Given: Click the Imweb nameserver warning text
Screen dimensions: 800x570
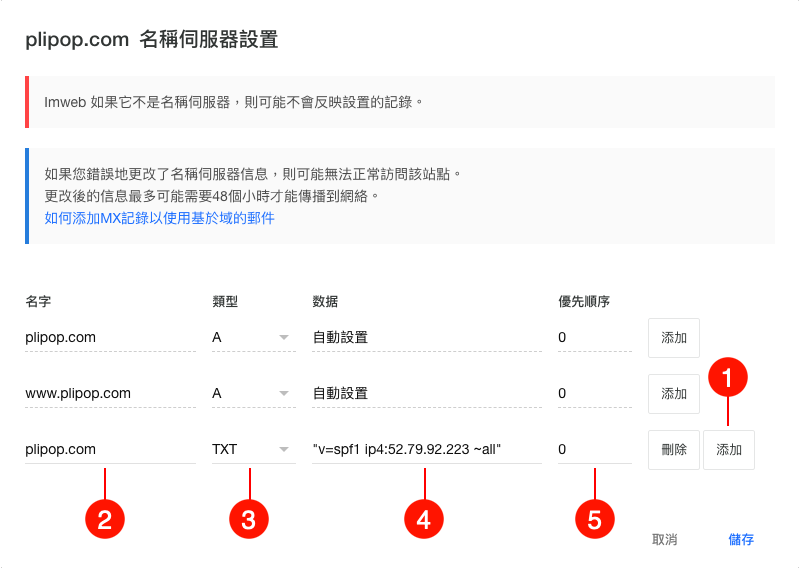Looking at the screenshot, I should (x=234, y=102).
